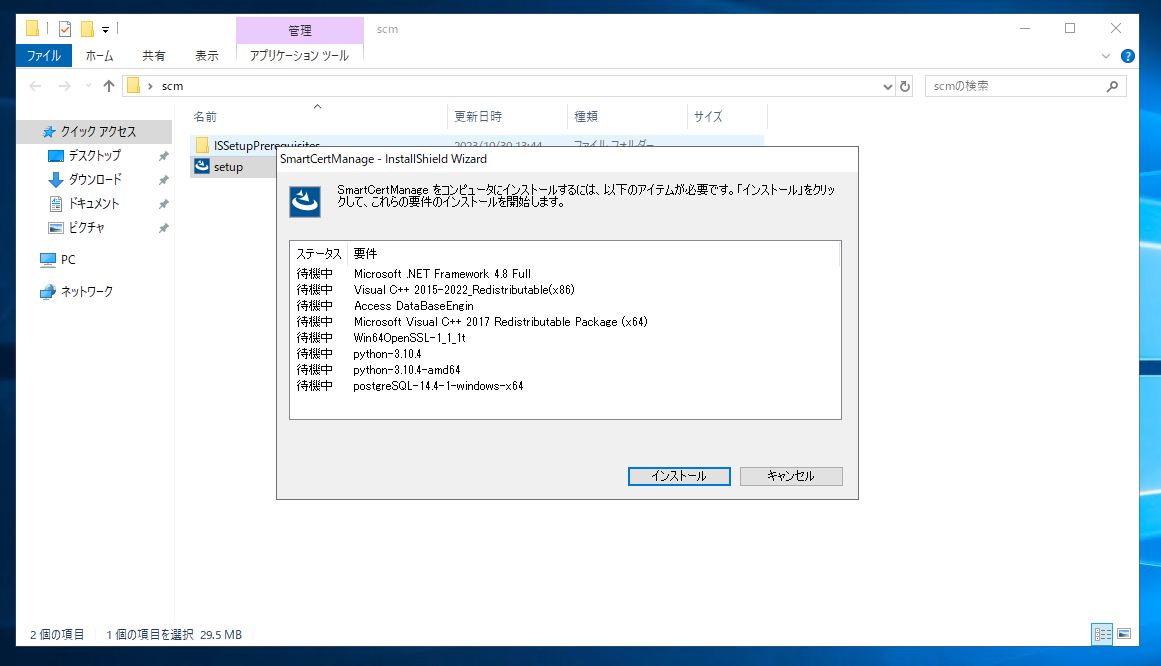Minimize the Explorer window
The width and height of the screenshot is (1161, 666).
[x=1025, y=28]
